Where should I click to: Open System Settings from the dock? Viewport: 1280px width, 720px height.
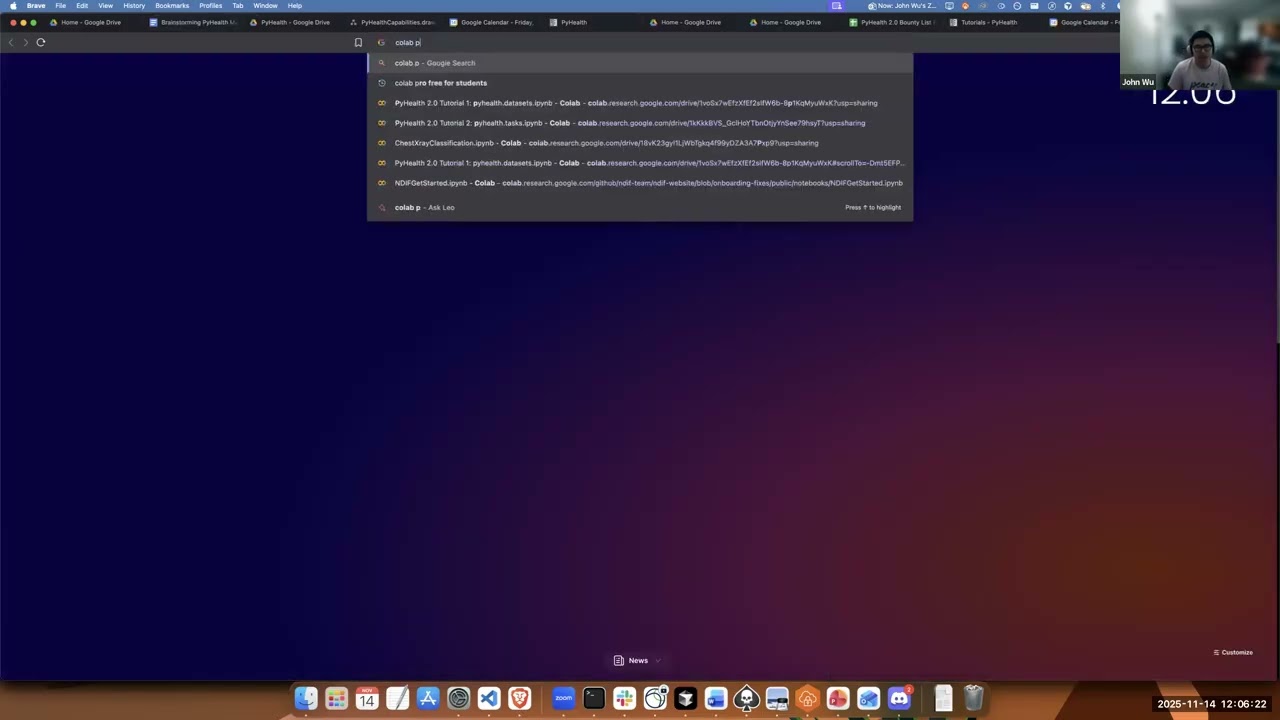coord(458,698)
